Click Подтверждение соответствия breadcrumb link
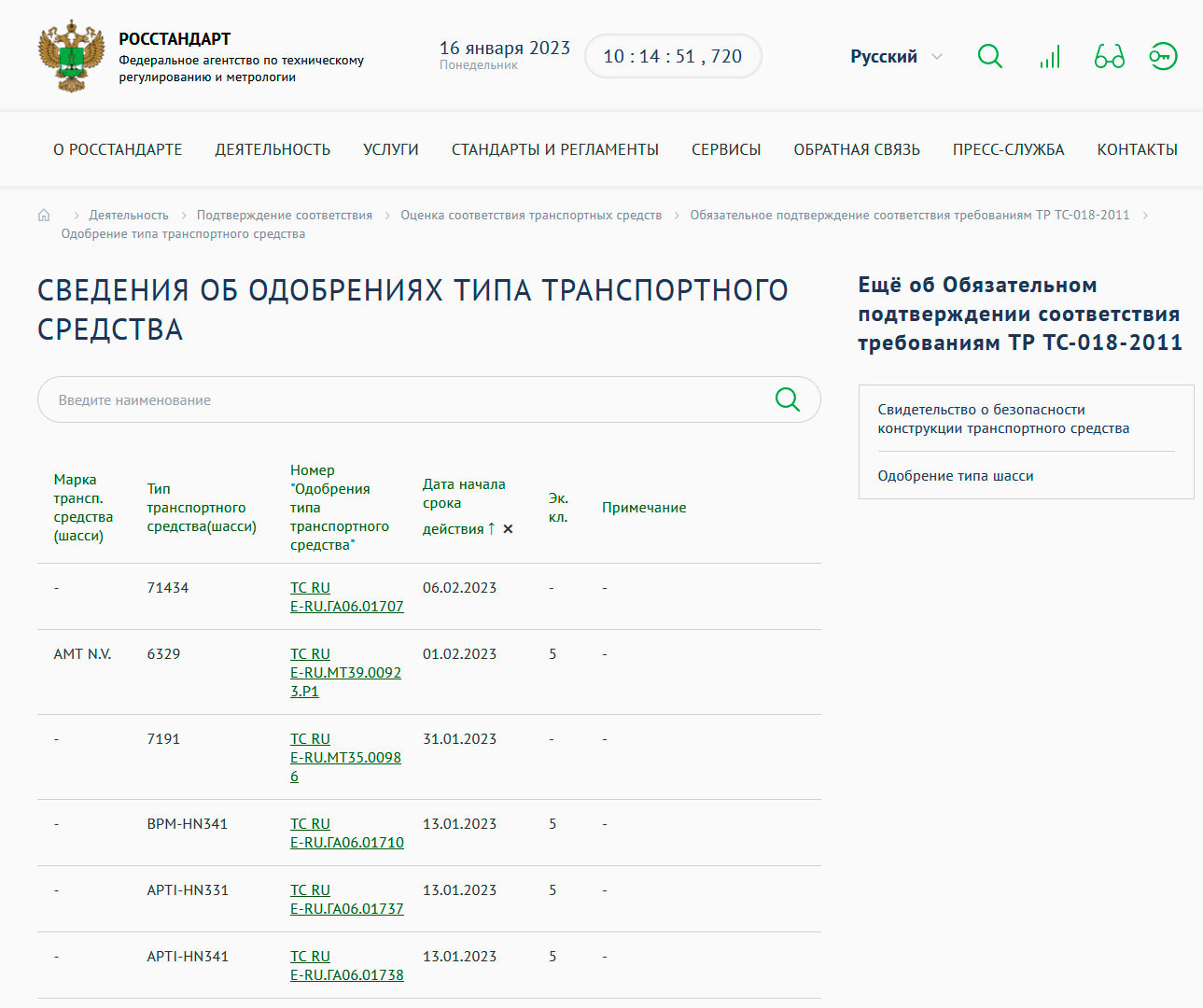The image size is (1203, 1008). click(284, 216)
